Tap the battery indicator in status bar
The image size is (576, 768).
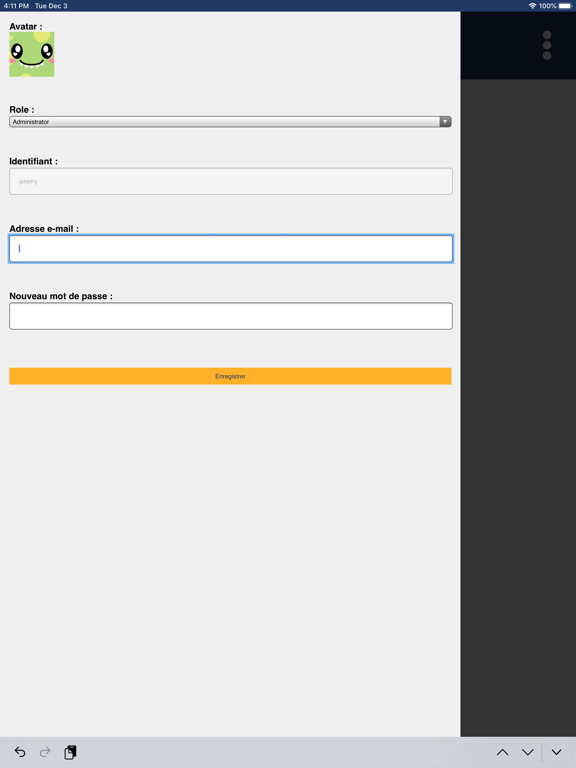click(565, 6)
